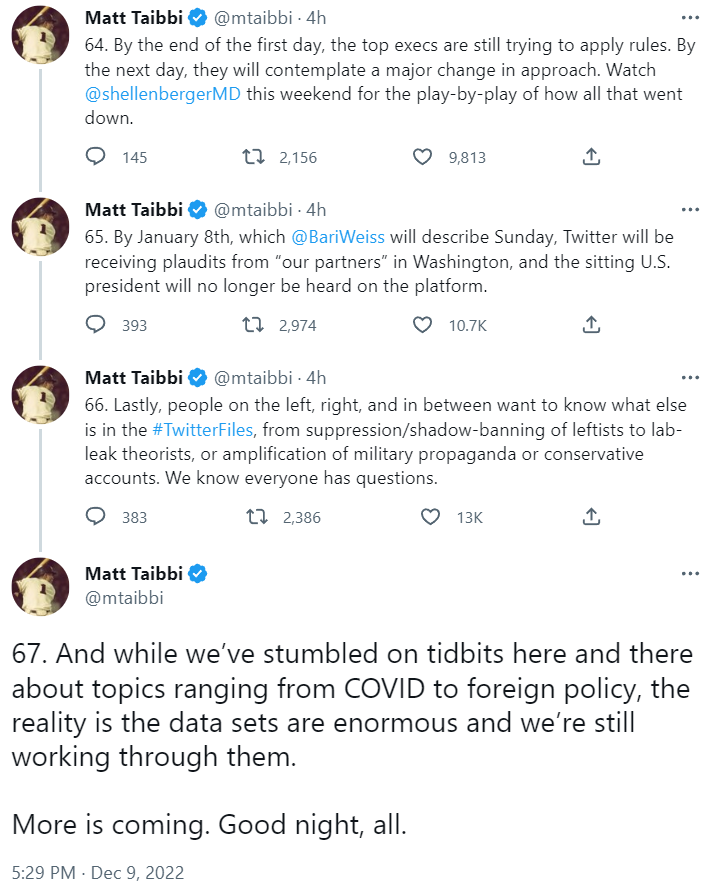Image resolution: width=722 pixels, height=887 pixels.
Task: Reply to tweet 65 with 393 replies
Action: [x=96, y=325]
